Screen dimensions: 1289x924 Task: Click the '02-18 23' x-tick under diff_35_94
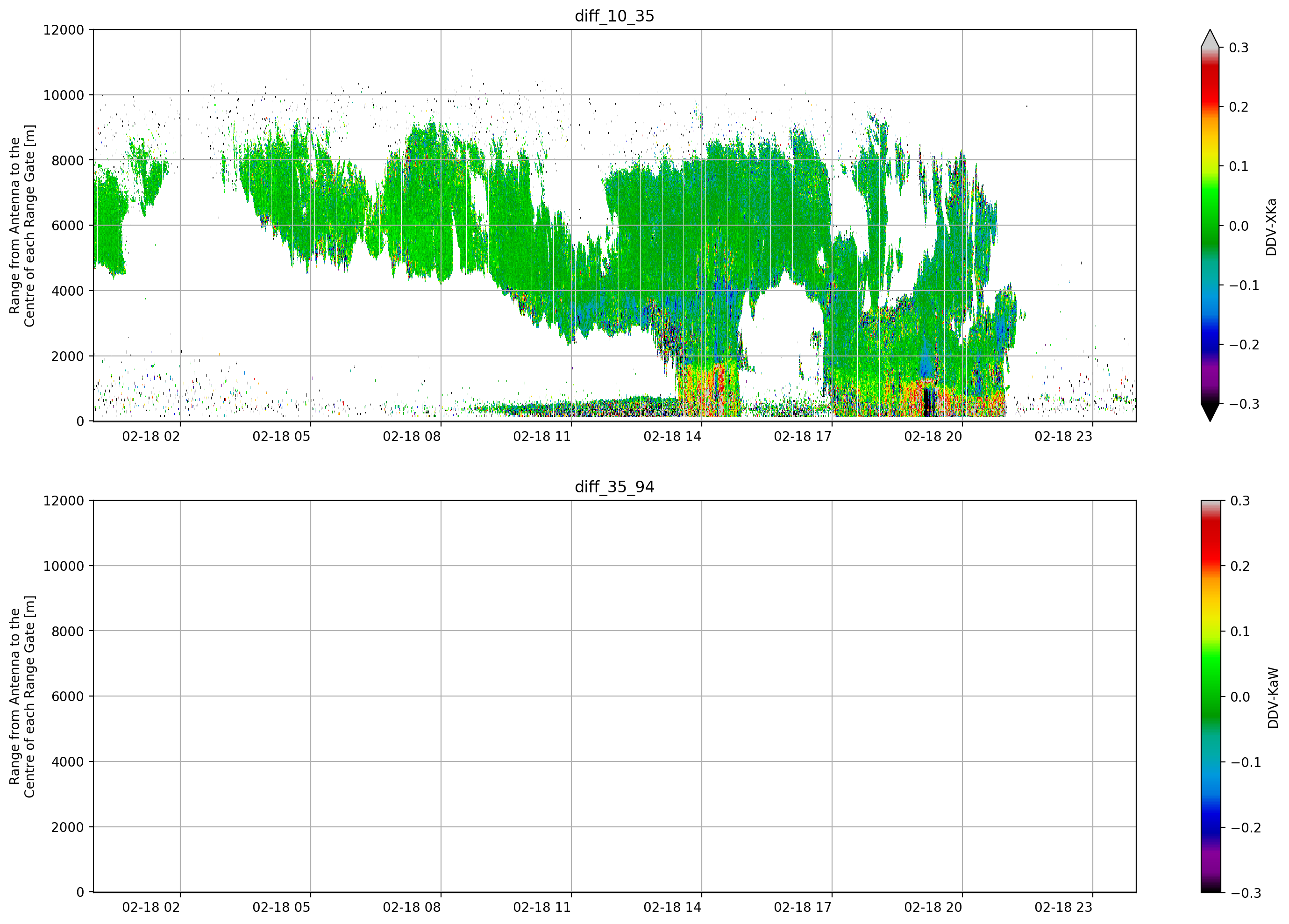click(1063, 908)
